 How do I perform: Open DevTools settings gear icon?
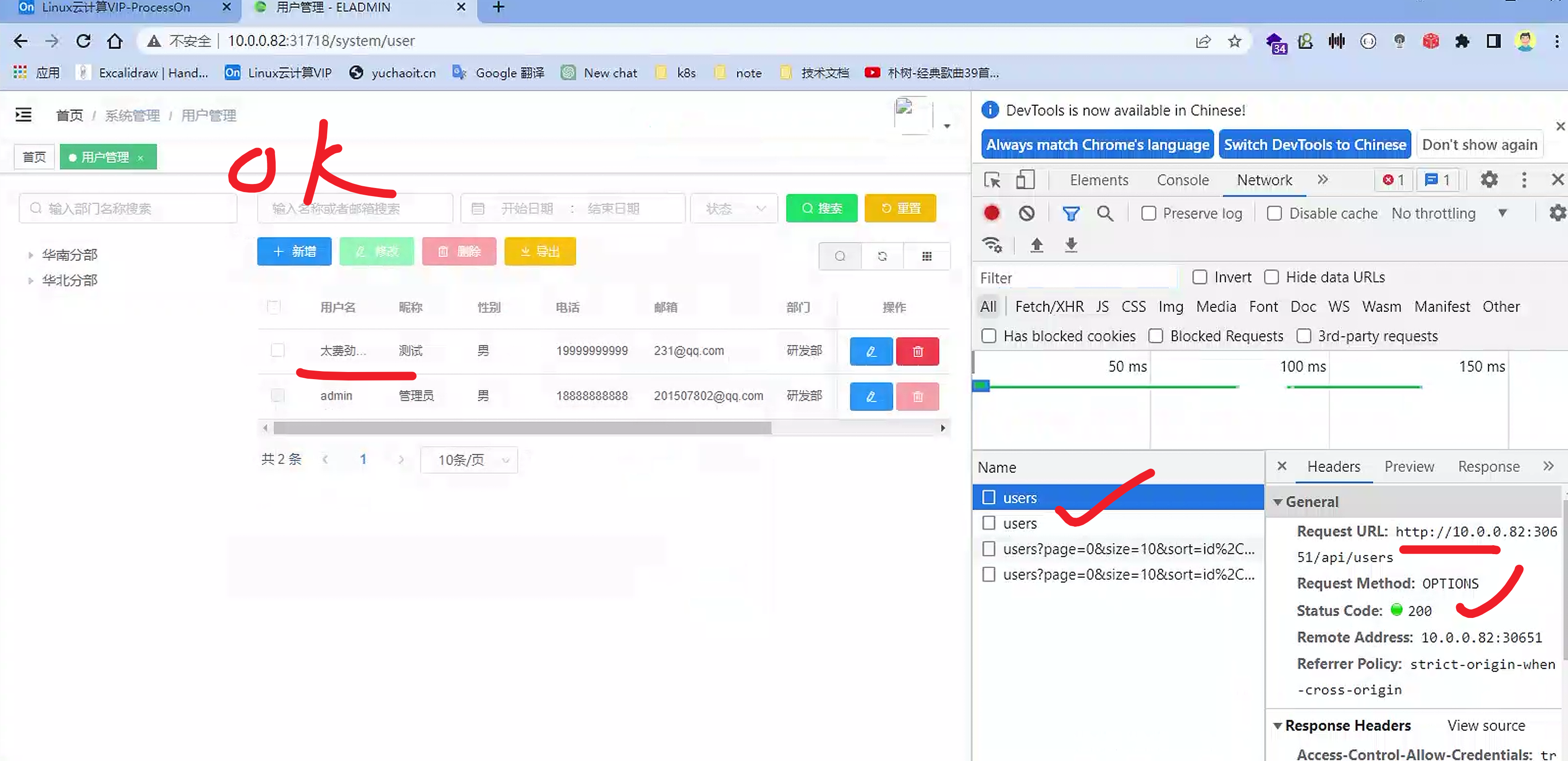(1489, 179)
